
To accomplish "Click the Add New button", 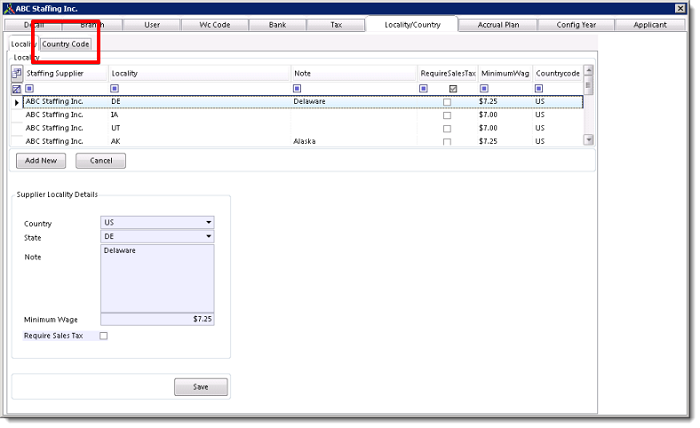I will coord(41,161).
